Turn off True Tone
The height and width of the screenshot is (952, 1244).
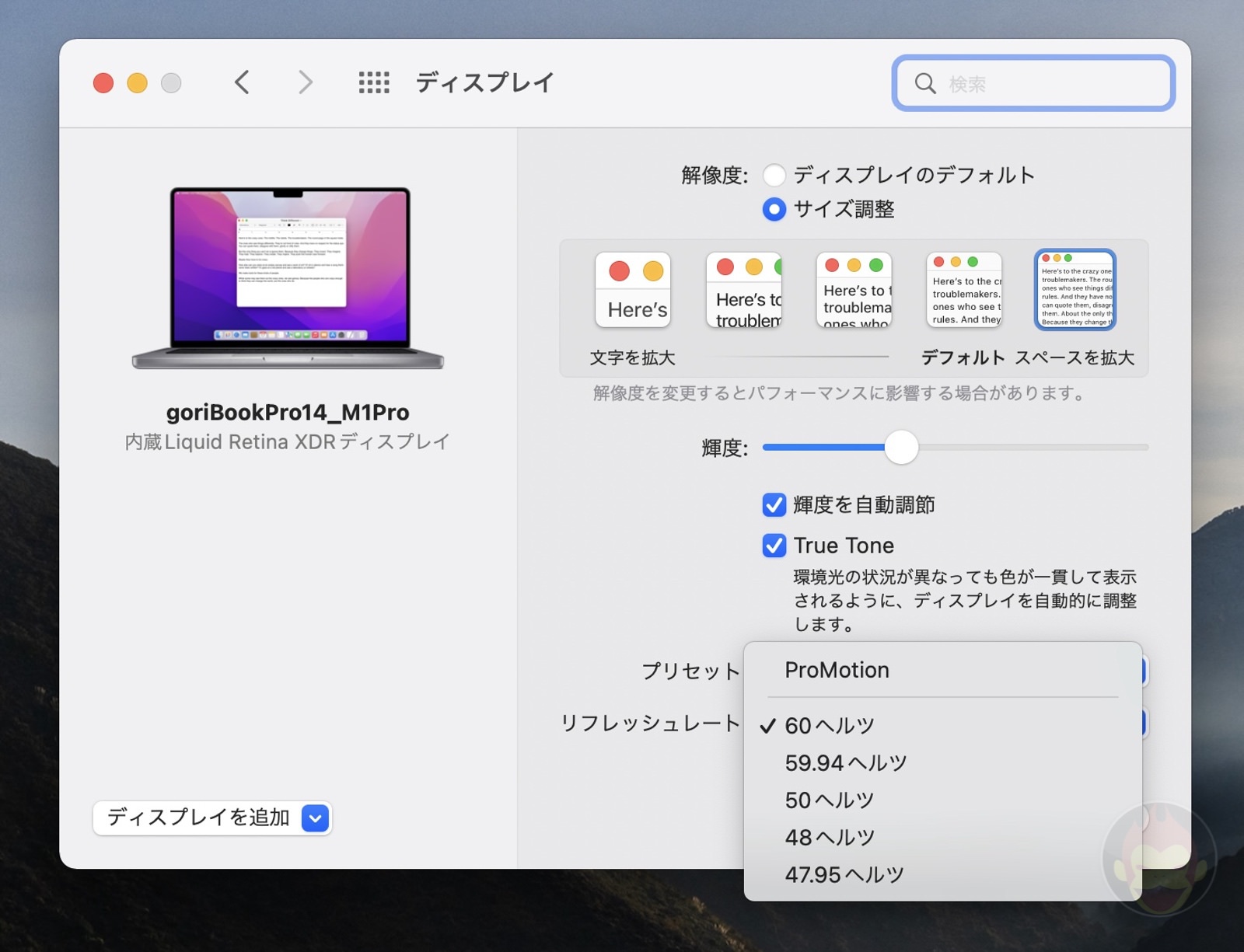pos(774,546)
